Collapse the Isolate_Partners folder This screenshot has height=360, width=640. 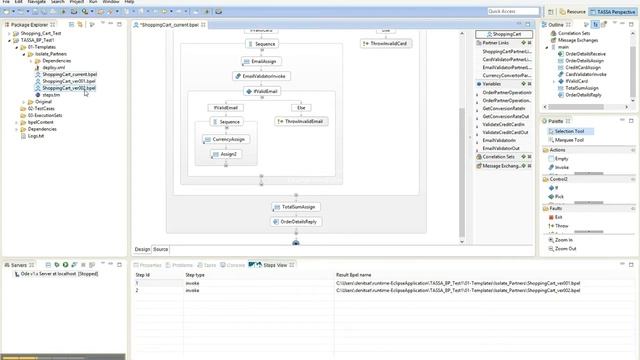tap(24, 54)
